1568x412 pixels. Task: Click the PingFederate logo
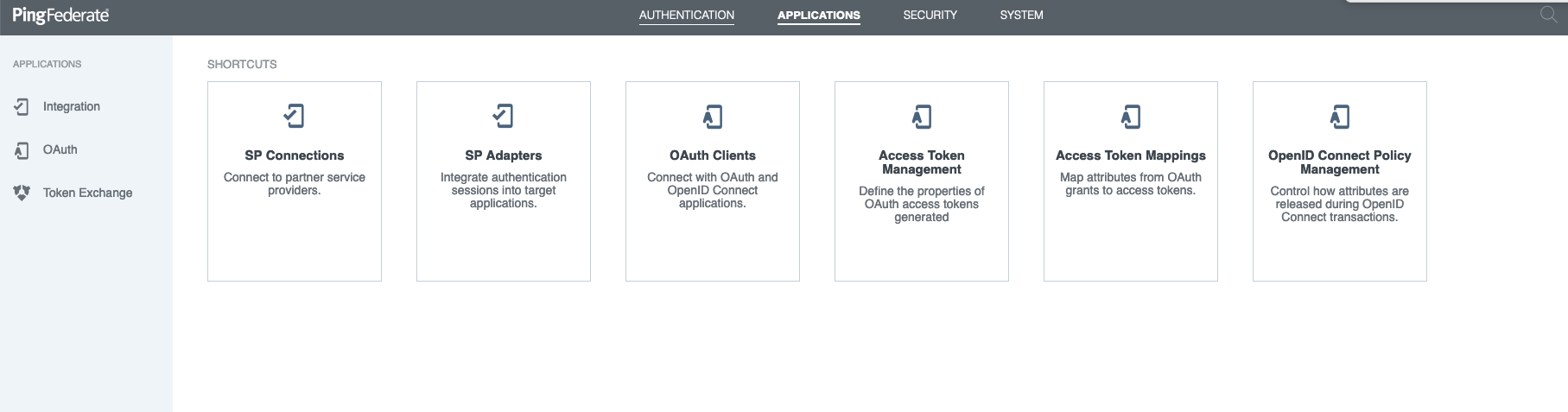(60, 16)
